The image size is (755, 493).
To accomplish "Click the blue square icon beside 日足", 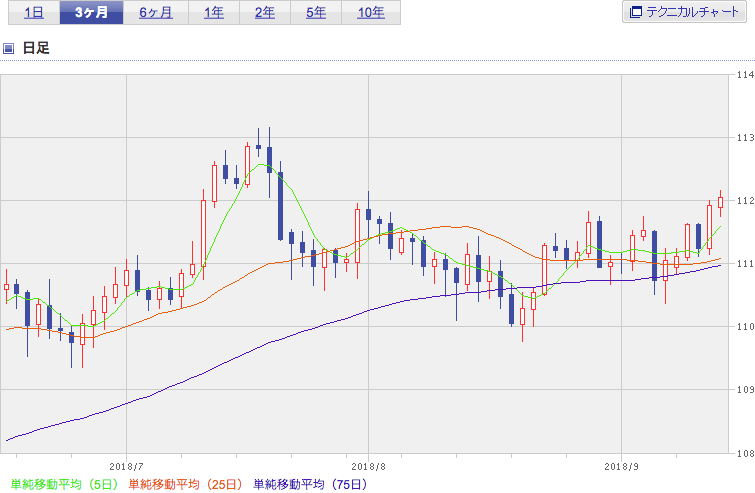I will pyautogui.click(x=8, y=48).
